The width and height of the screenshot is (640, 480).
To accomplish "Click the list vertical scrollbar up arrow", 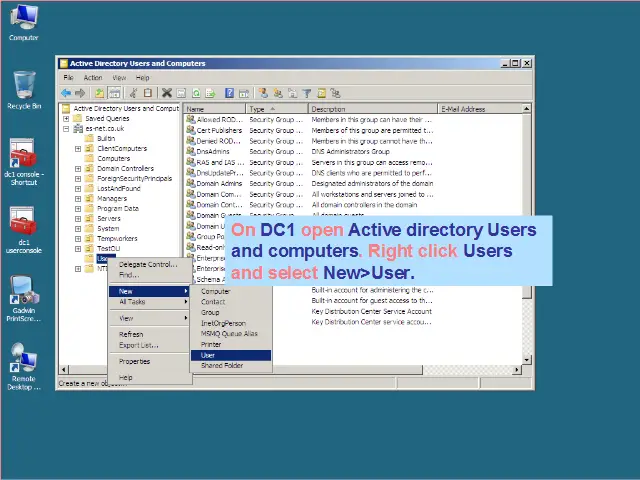I will coord(527,109).
